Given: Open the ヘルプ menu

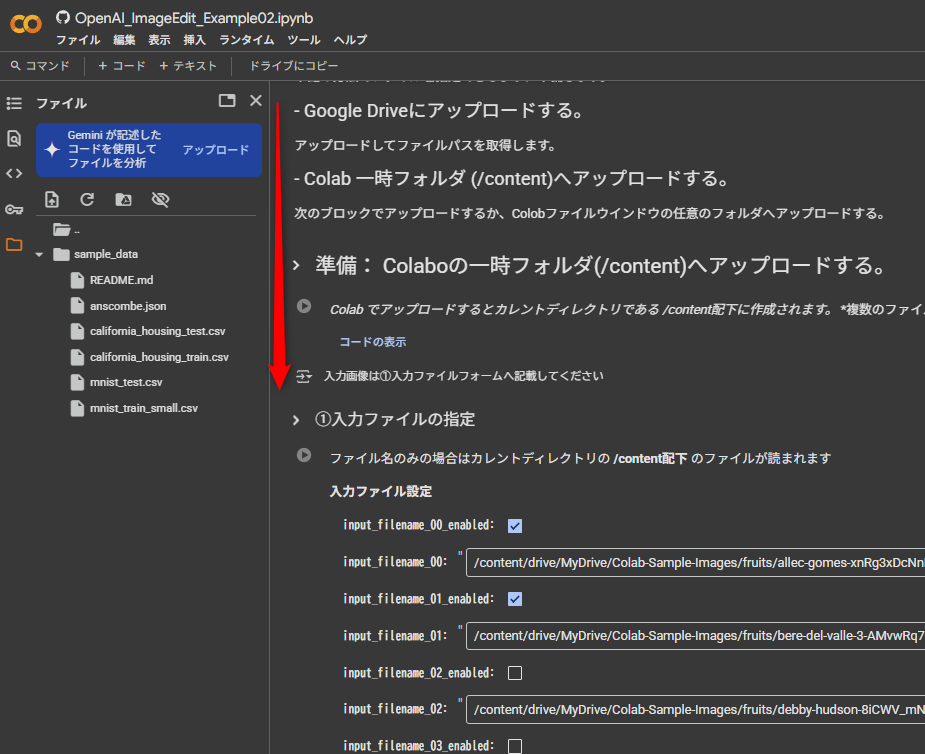Looking at the screenshot, I should coord(350,40).
